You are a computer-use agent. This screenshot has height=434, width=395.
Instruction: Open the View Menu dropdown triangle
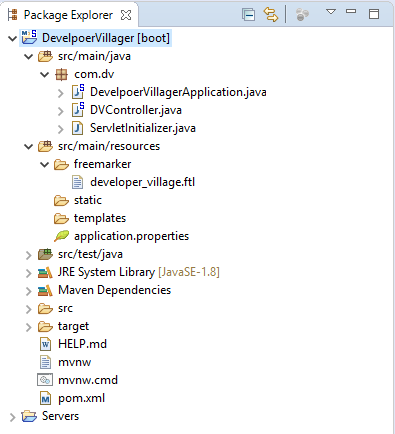click(x=331, y=12)
